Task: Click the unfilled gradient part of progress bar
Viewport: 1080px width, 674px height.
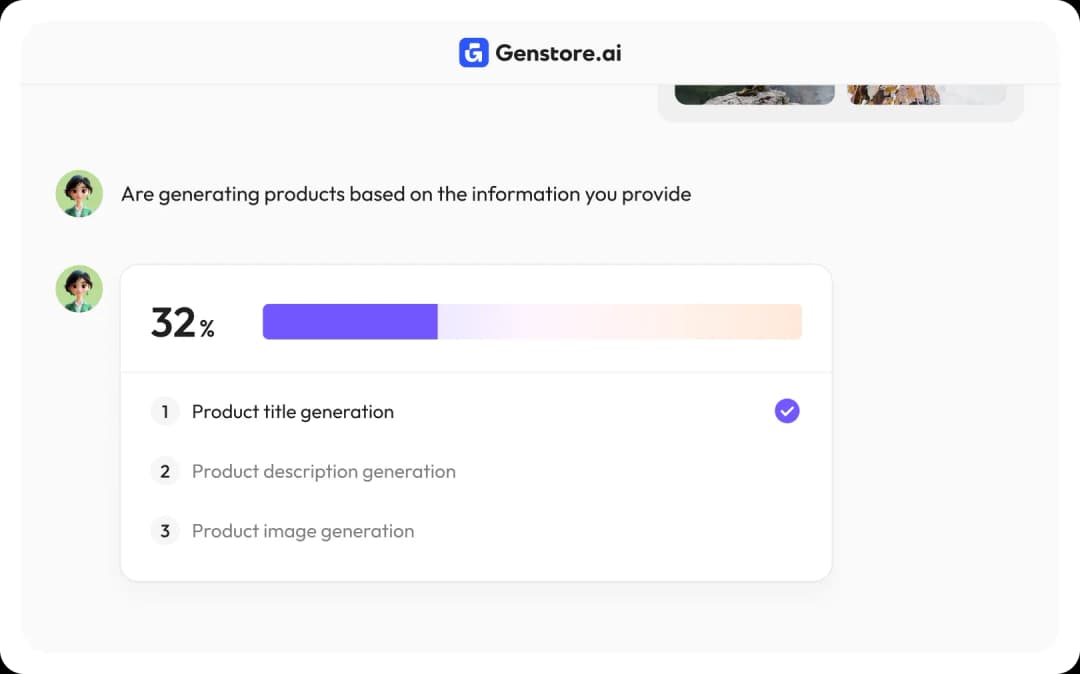Action: [x=620, y=322]
